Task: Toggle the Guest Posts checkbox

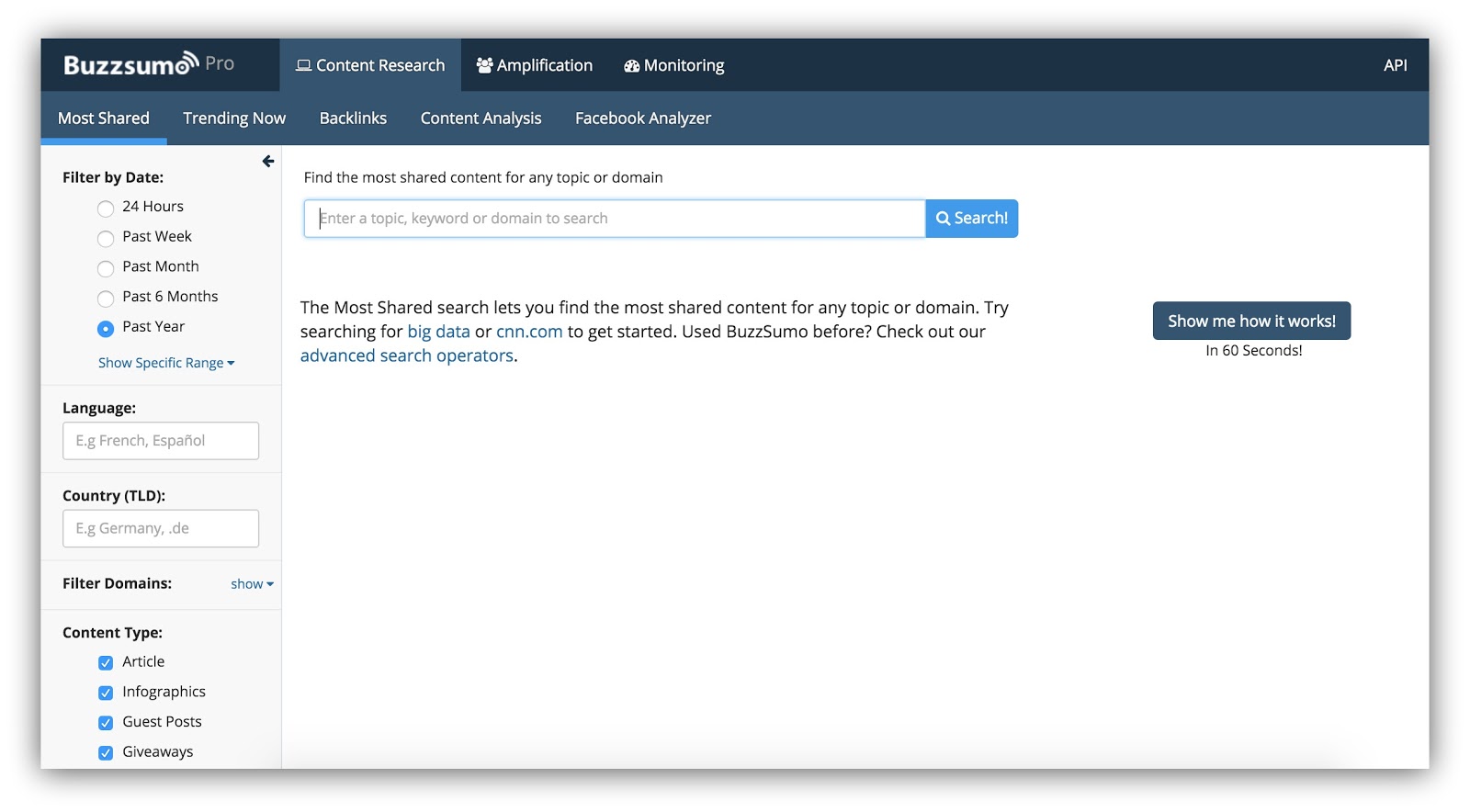Action: coord(106,723)
